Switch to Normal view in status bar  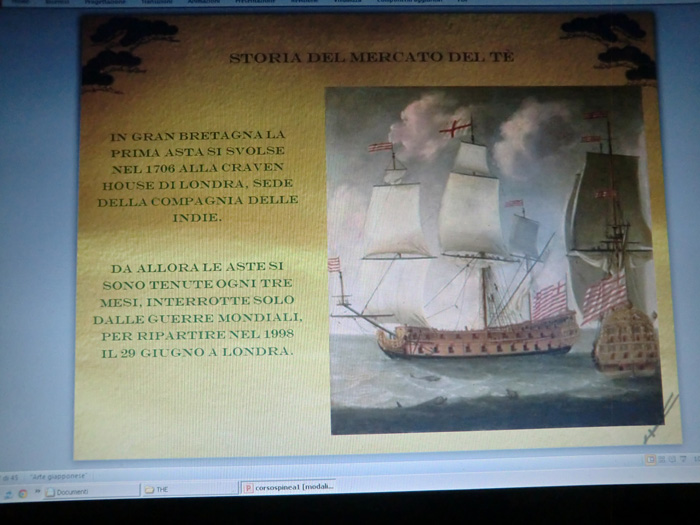tap(651, 459)
